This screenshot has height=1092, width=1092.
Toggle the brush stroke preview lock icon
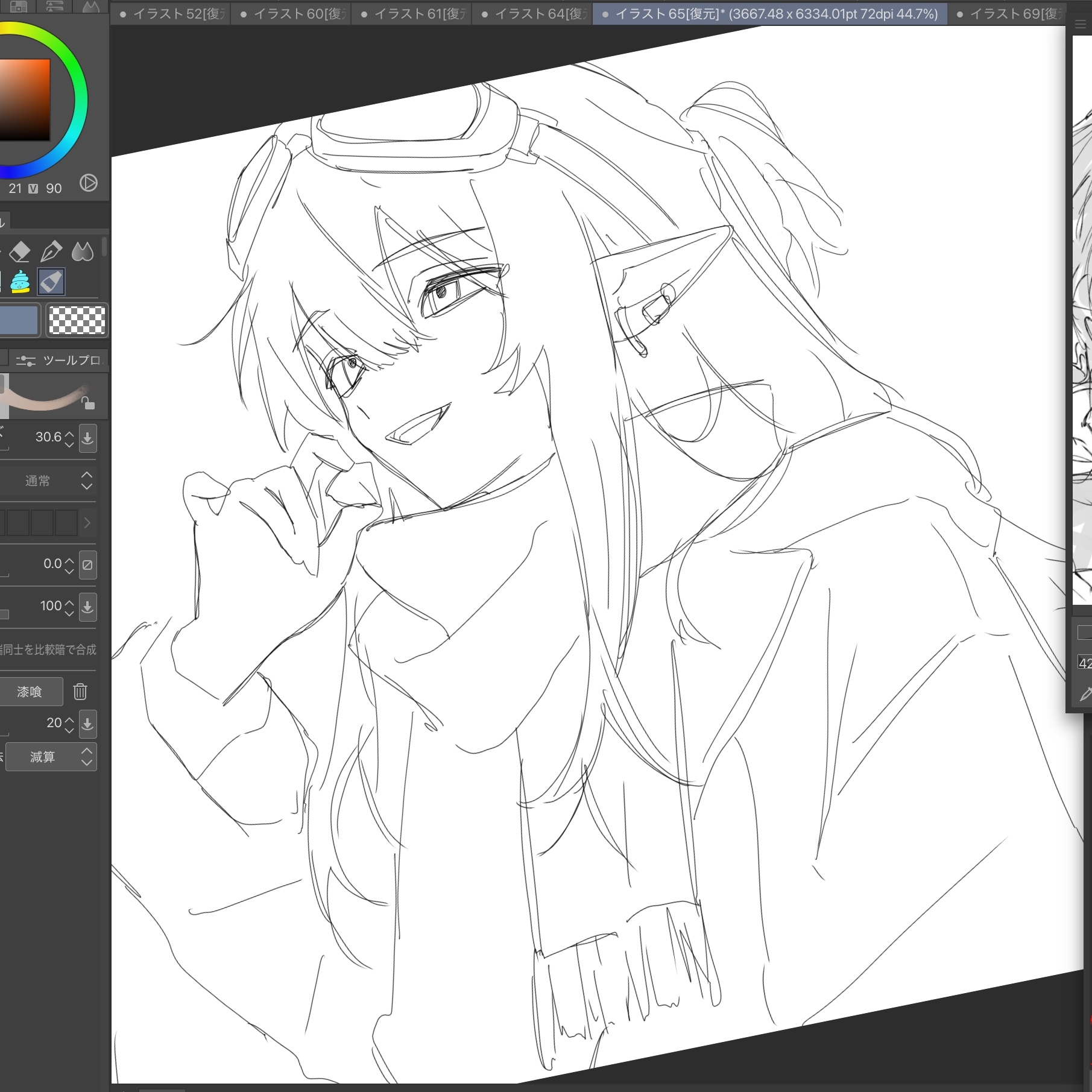click(89, 403)
